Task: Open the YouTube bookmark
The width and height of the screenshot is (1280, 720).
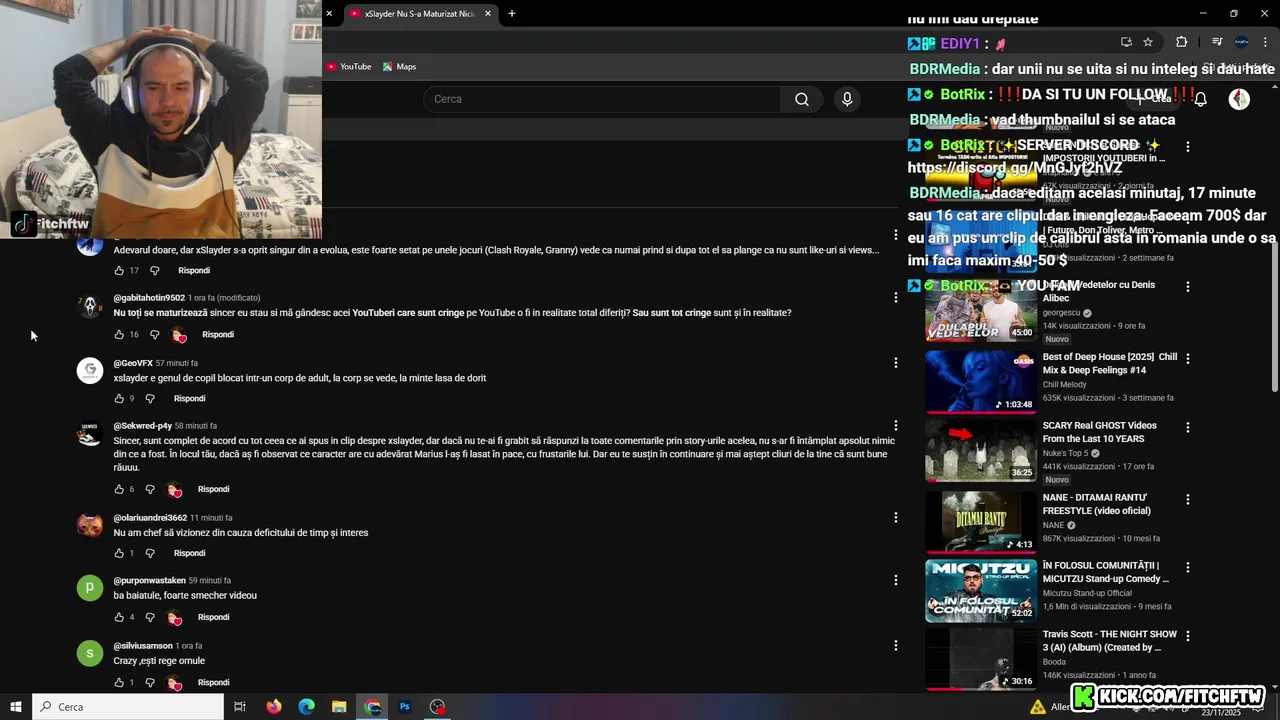Action: (x=349, y=67)
